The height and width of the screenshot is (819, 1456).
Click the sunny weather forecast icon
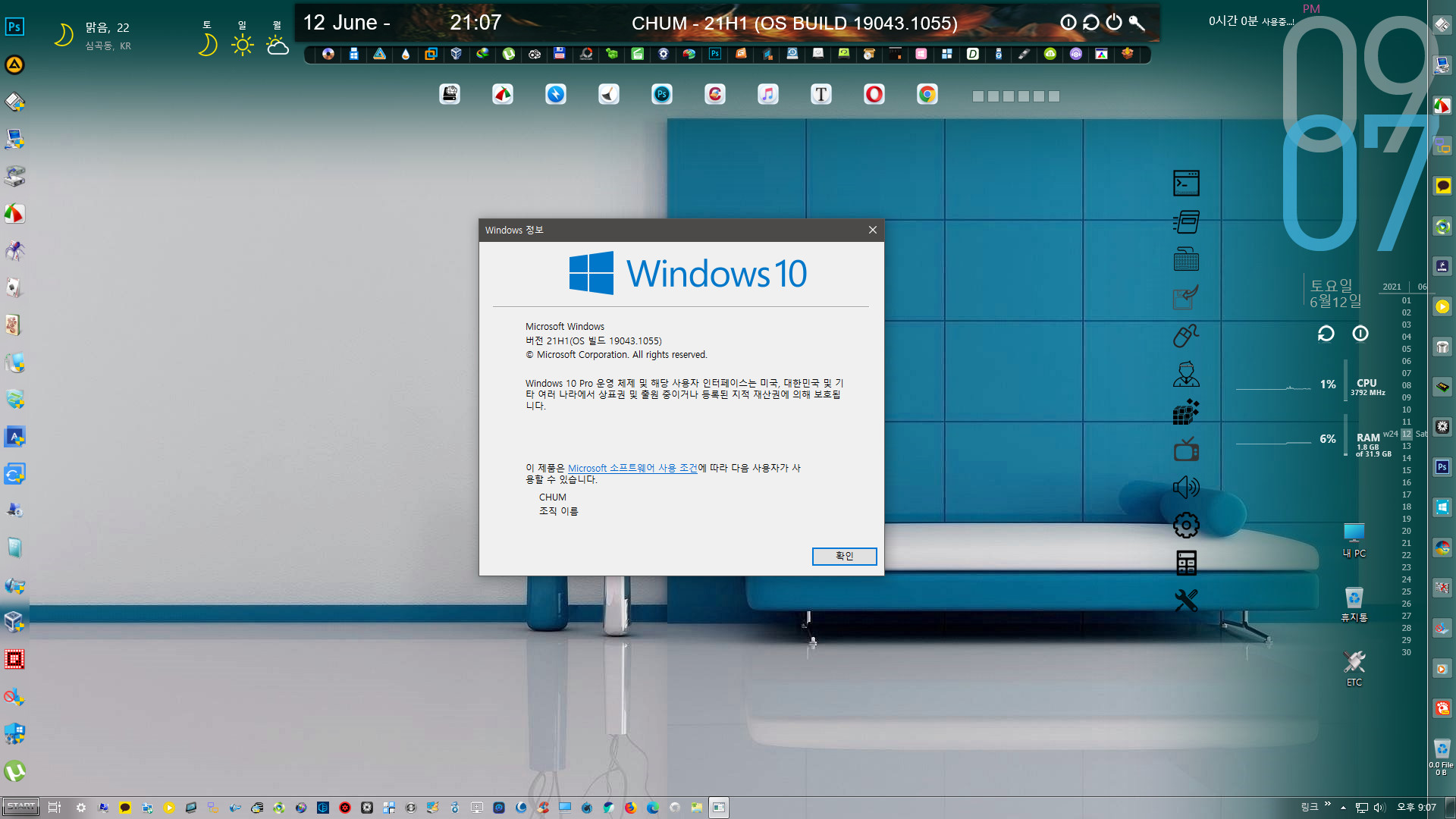242,45
